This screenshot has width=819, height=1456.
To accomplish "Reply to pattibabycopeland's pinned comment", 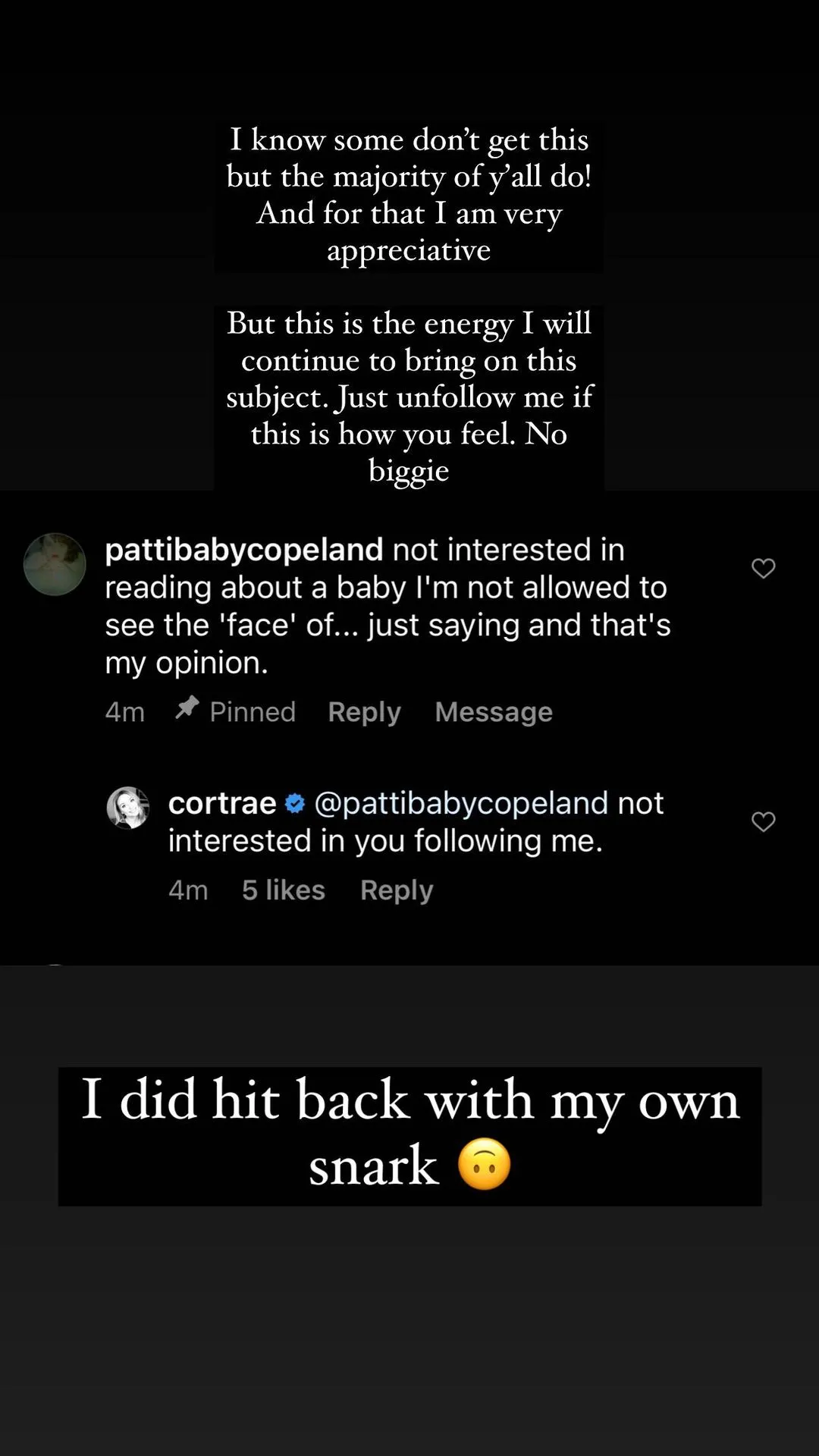I will [x=364, y=712].
